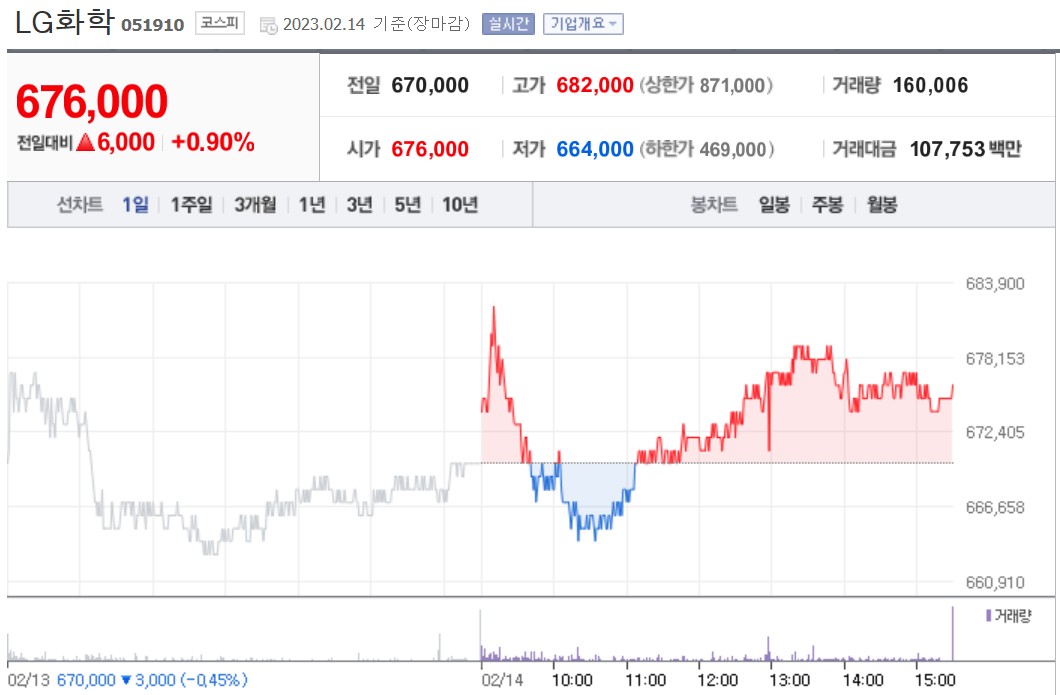Click the 14:00 time axis label
The width and height of the screenshot is (1060, 695).
point(863,680)
